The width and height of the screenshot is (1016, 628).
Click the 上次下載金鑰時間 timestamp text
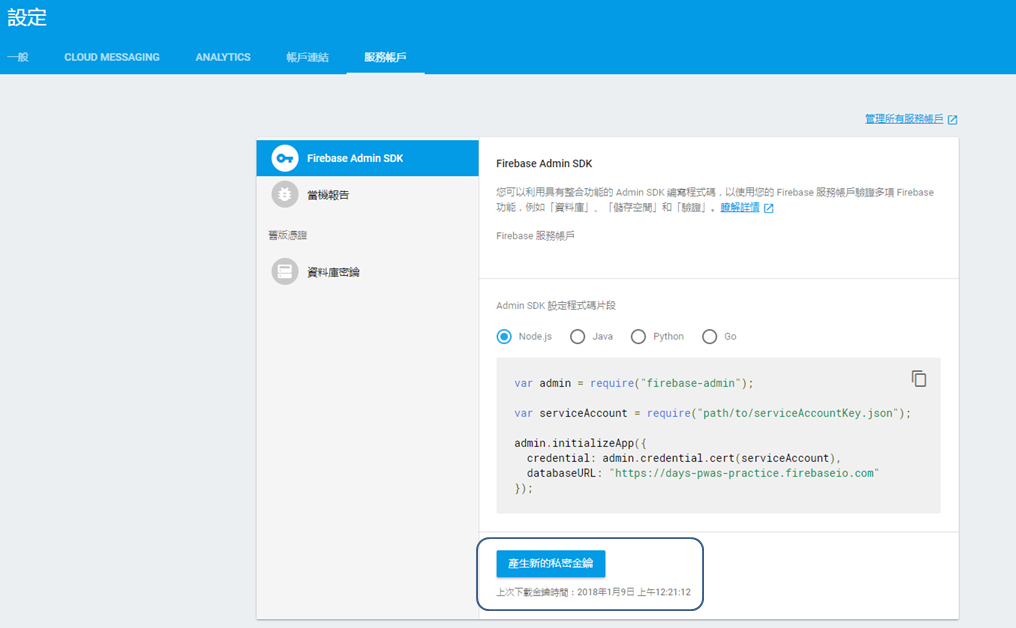(594, 592)
